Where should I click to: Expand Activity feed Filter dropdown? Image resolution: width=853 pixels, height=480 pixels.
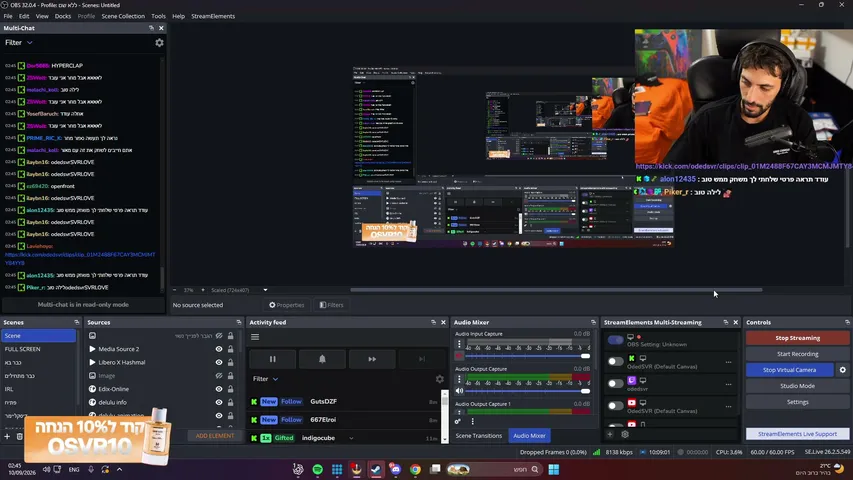click(265, 379)
